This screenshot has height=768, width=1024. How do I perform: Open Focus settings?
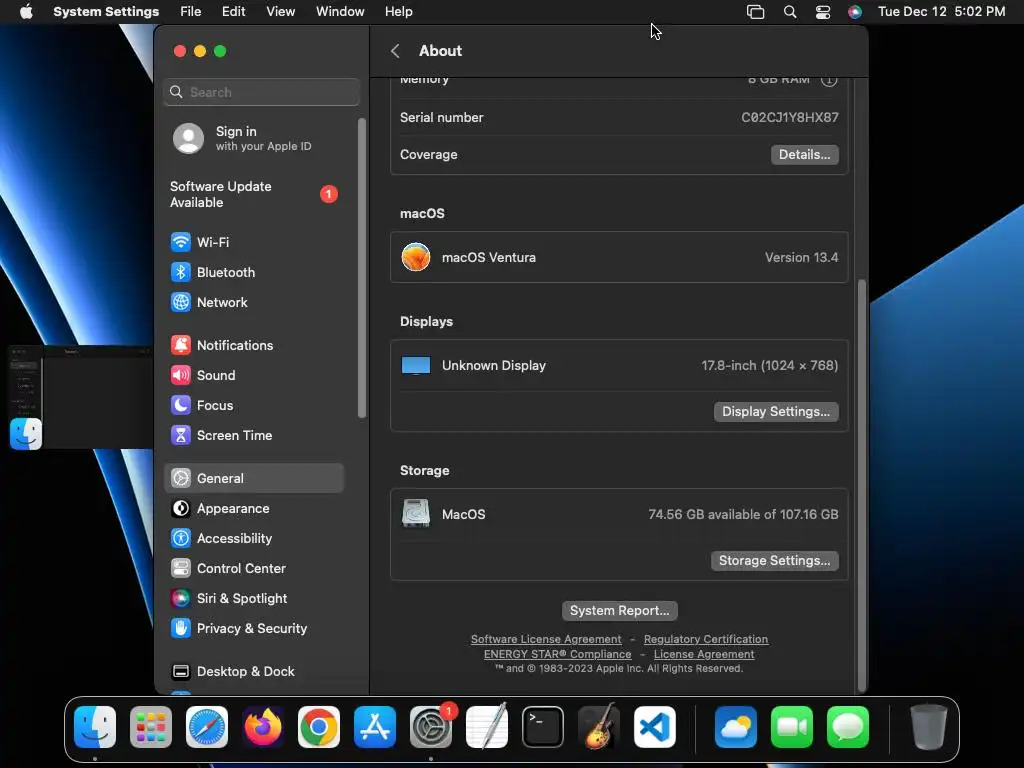tap(253, 406)
